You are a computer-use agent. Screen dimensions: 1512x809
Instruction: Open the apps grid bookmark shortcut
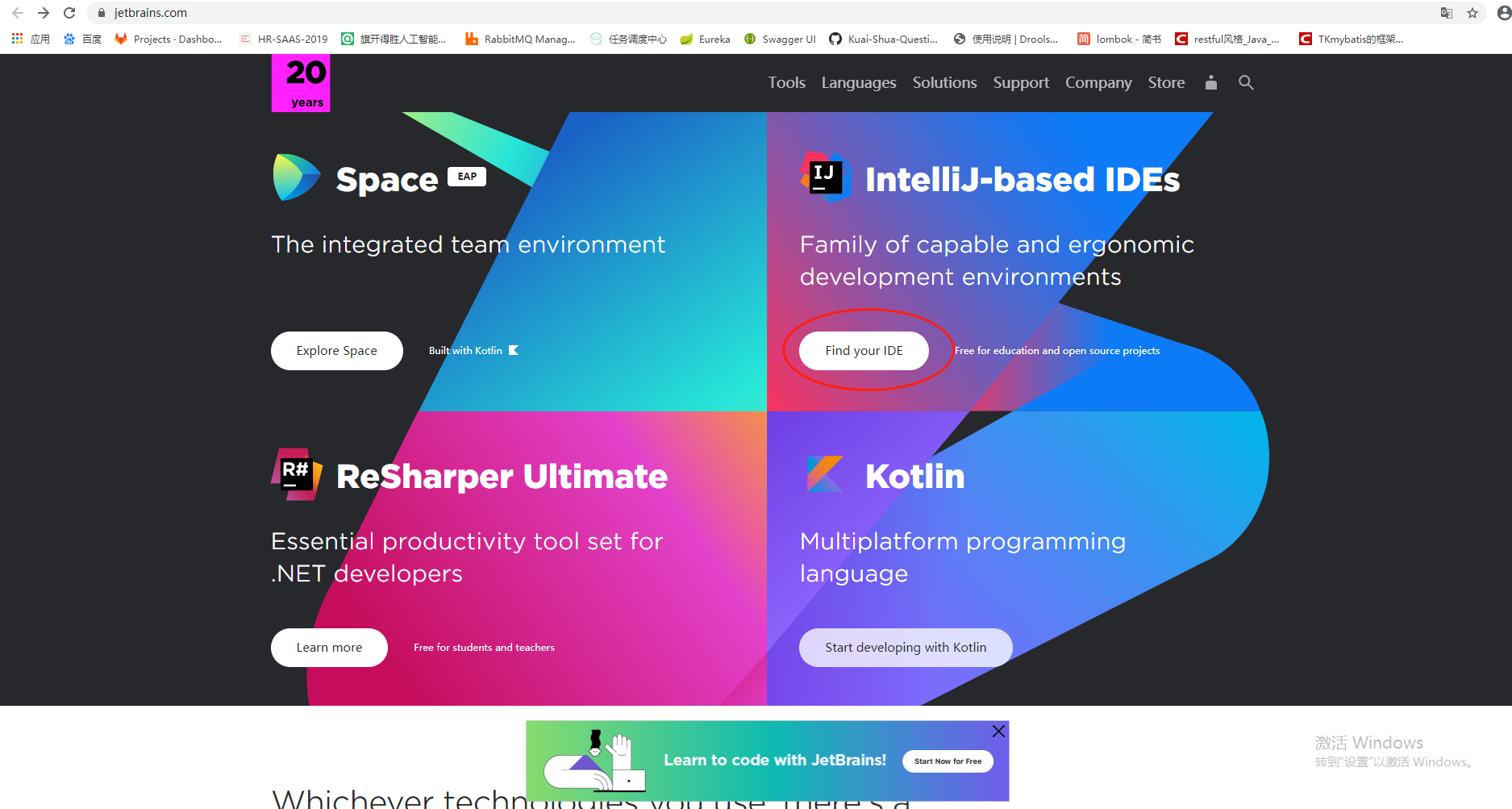(31, 39)
